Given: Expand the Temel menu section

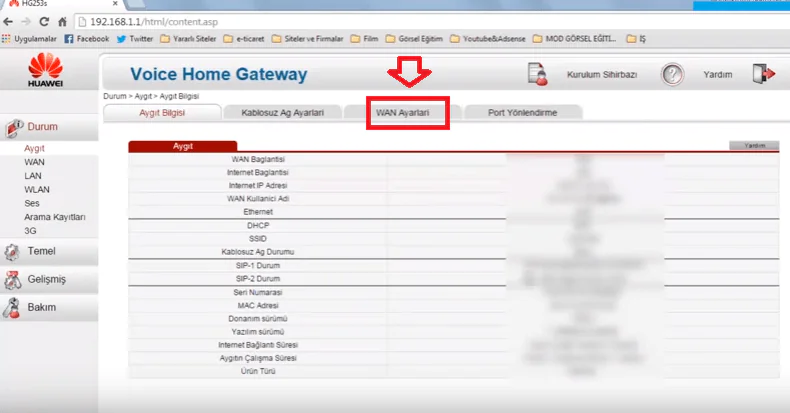Looking at the screenshot, I should (49, 251).
